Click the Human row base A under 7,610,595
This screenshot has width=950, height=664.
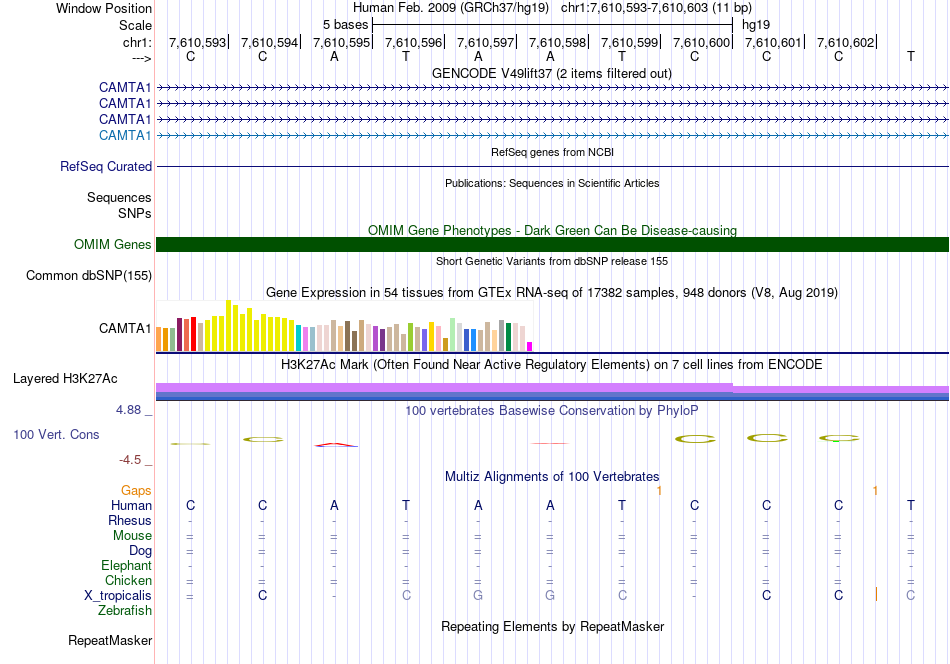pyautogui.click(x=334, y=505)
